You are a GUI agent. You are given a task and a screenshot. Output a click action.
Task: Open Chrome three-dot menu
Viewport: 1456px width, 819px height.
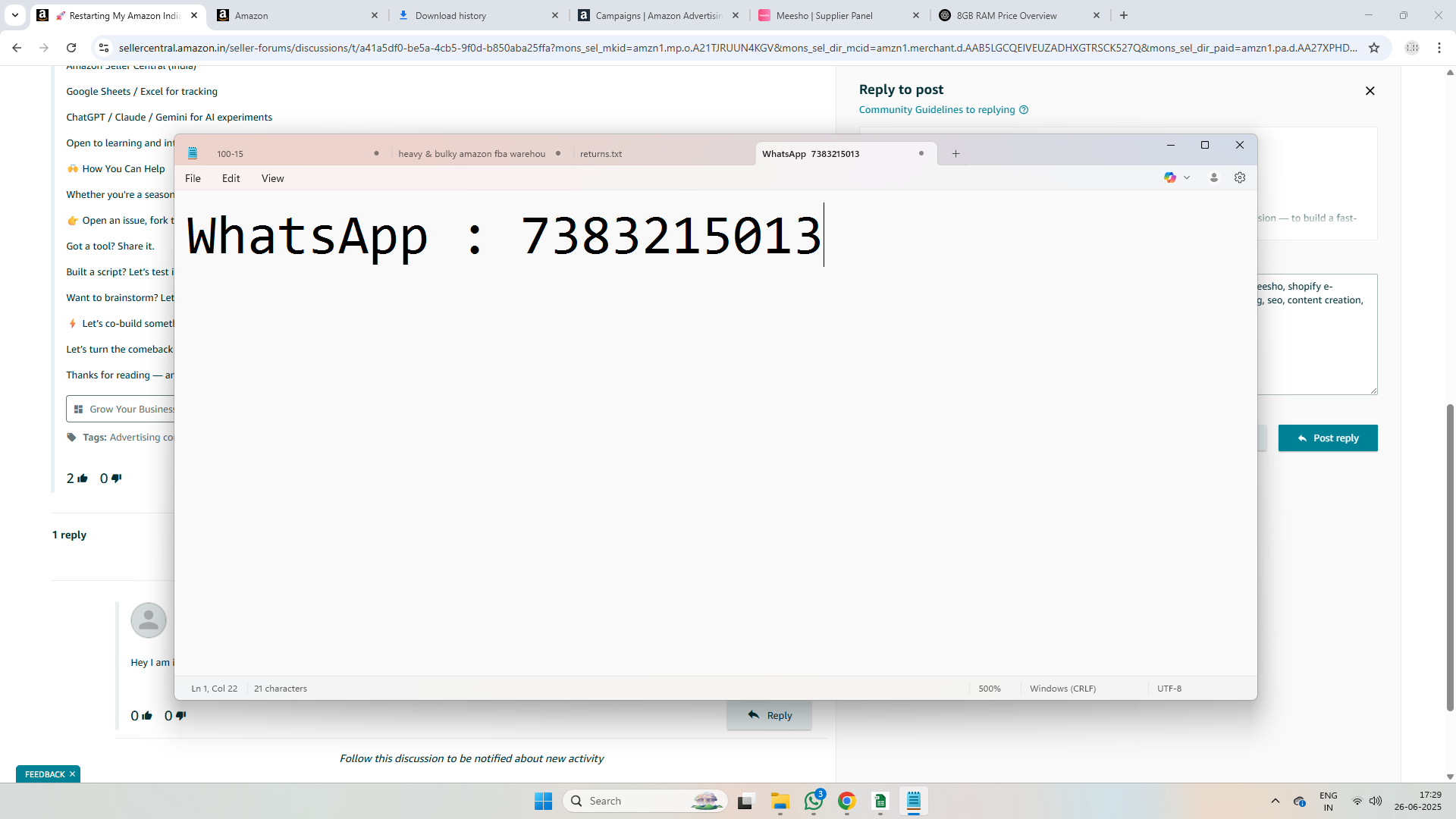(x=1439, y=48)
